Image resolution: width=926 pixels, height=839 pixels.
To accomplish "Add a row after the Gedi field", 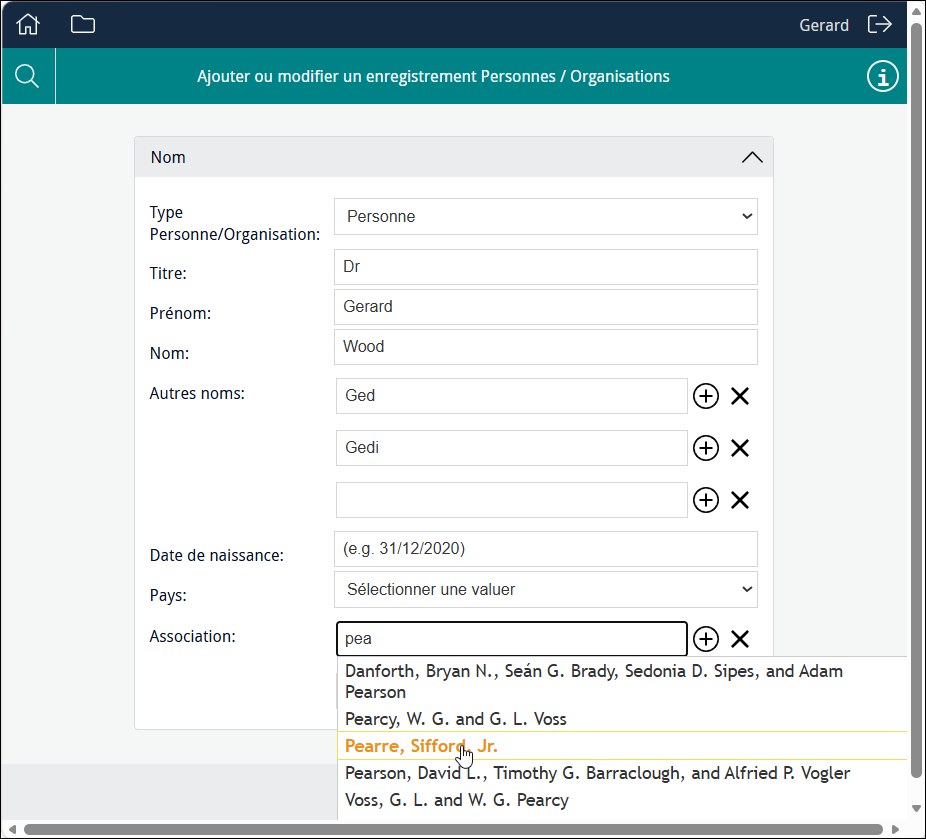I will pyautogui.click(x=706, y=448).
